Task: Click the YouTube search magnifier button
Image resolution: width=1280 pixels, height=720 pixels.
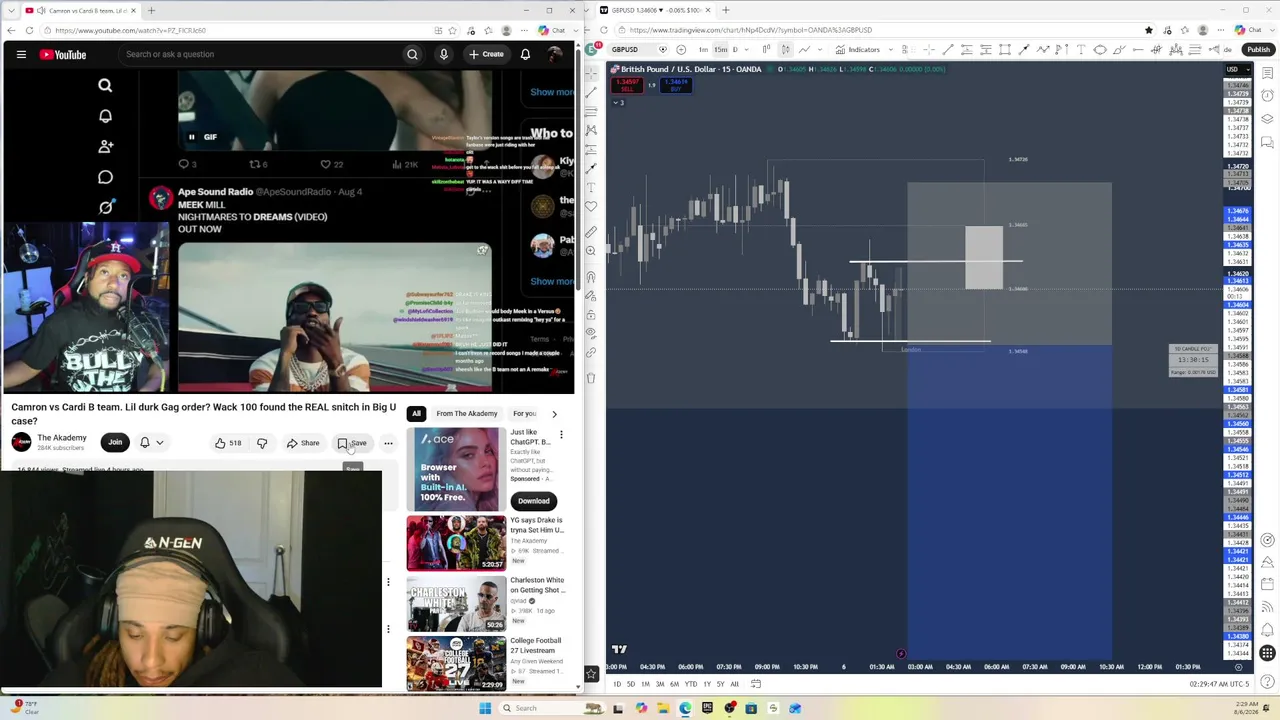Action: 412,54
